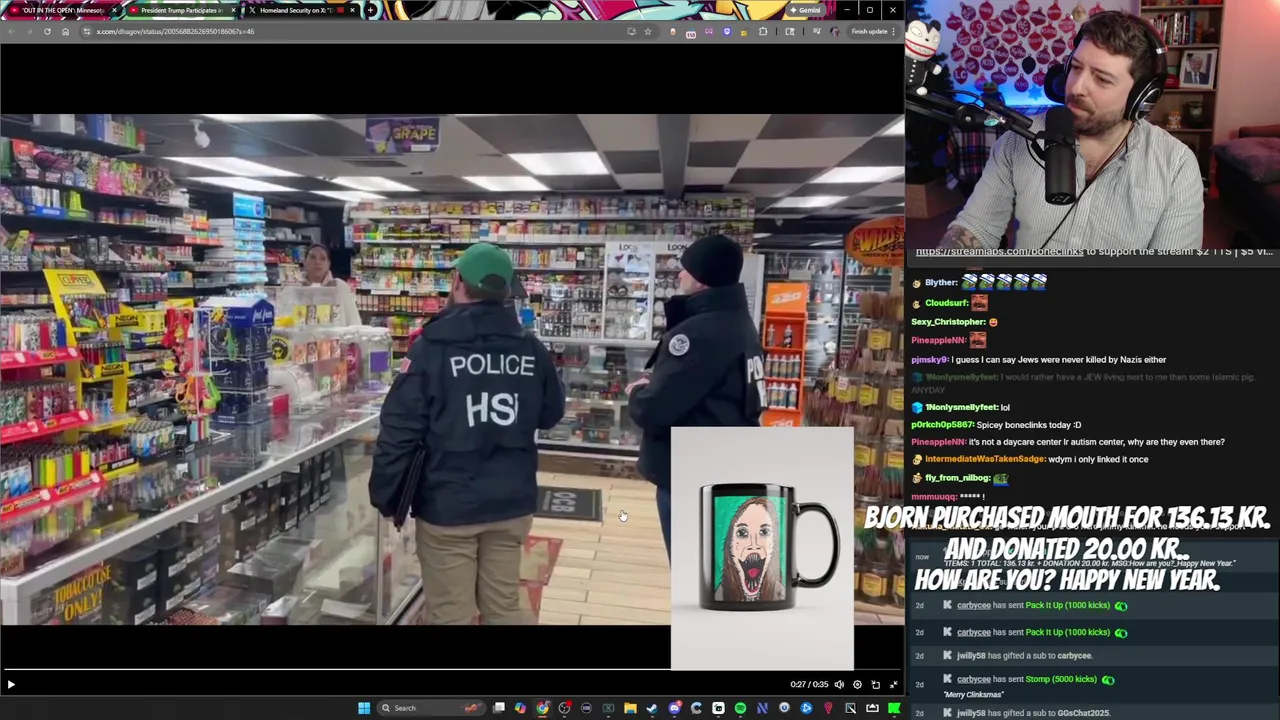Image resolution: width=1280 pixels, height=720 pixels.
Task: Click the picture-in-picture icon in player controls
Action: pos(875,684)
